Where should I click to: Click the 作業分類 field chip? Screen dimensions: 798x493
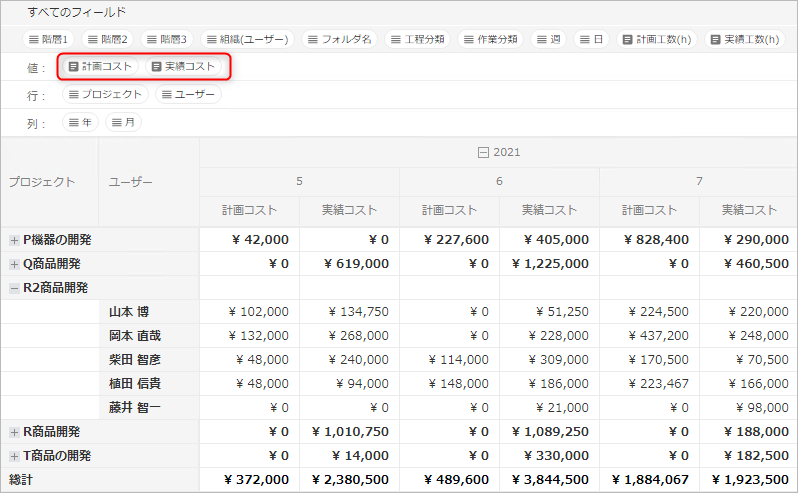pyautogui.click(x=490, y=39)
